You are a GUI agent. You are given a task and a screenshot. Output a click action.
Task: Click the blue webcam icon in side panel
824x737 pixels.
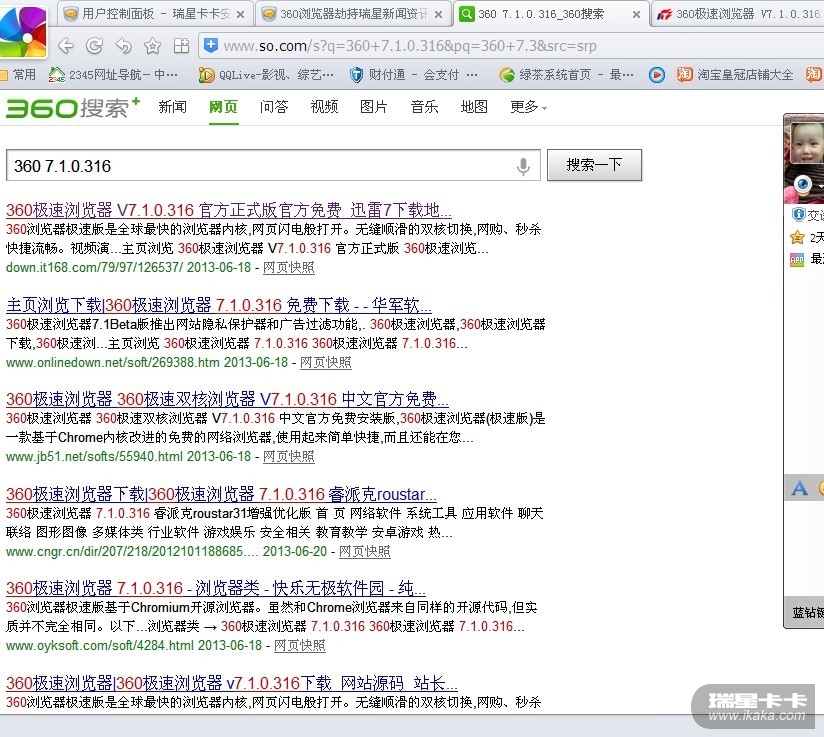pos(803,184)
